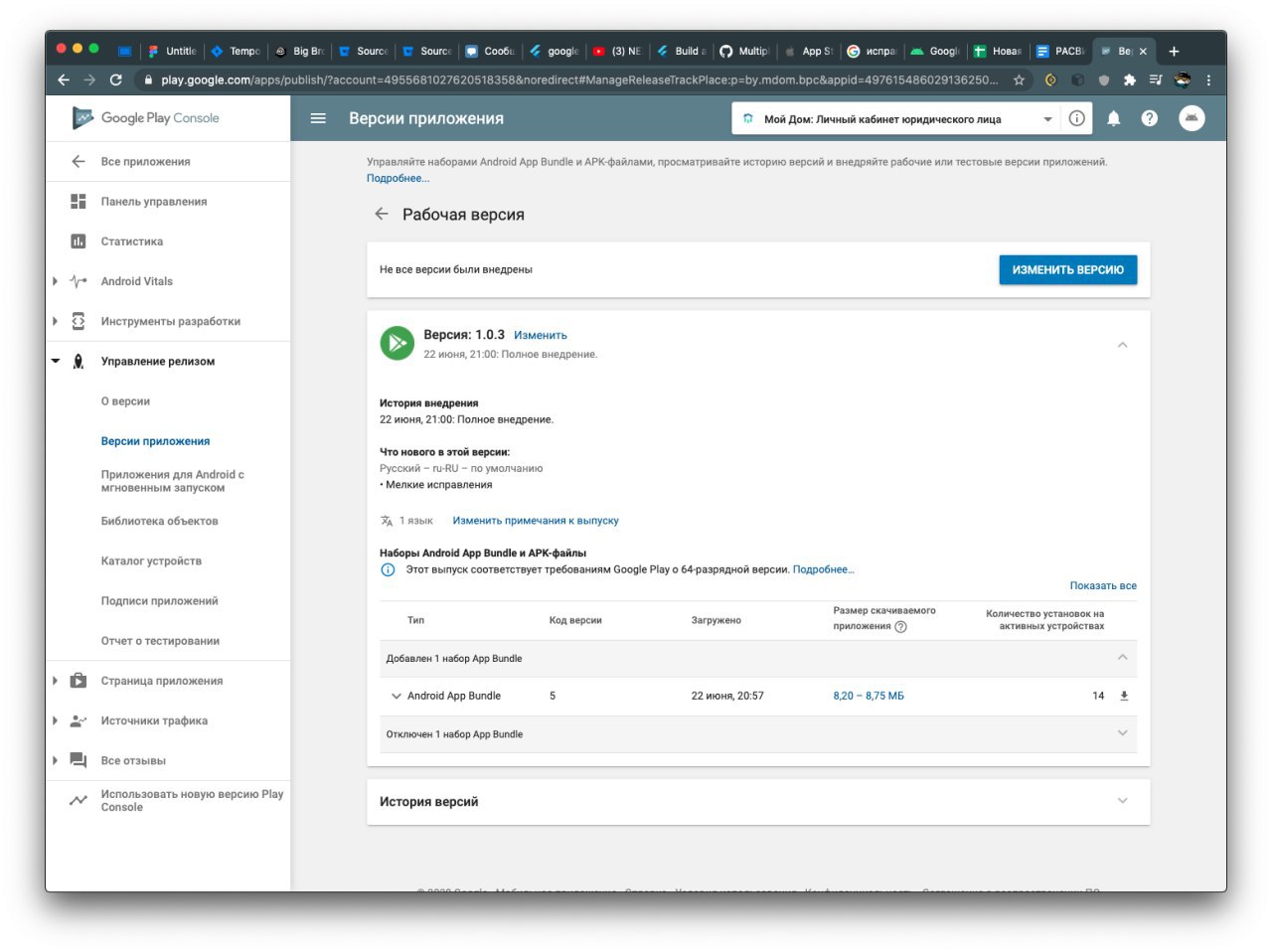Click the Android Vitals pulse icon
This screenshot has height=952, width=1272.
click(79, 281)
